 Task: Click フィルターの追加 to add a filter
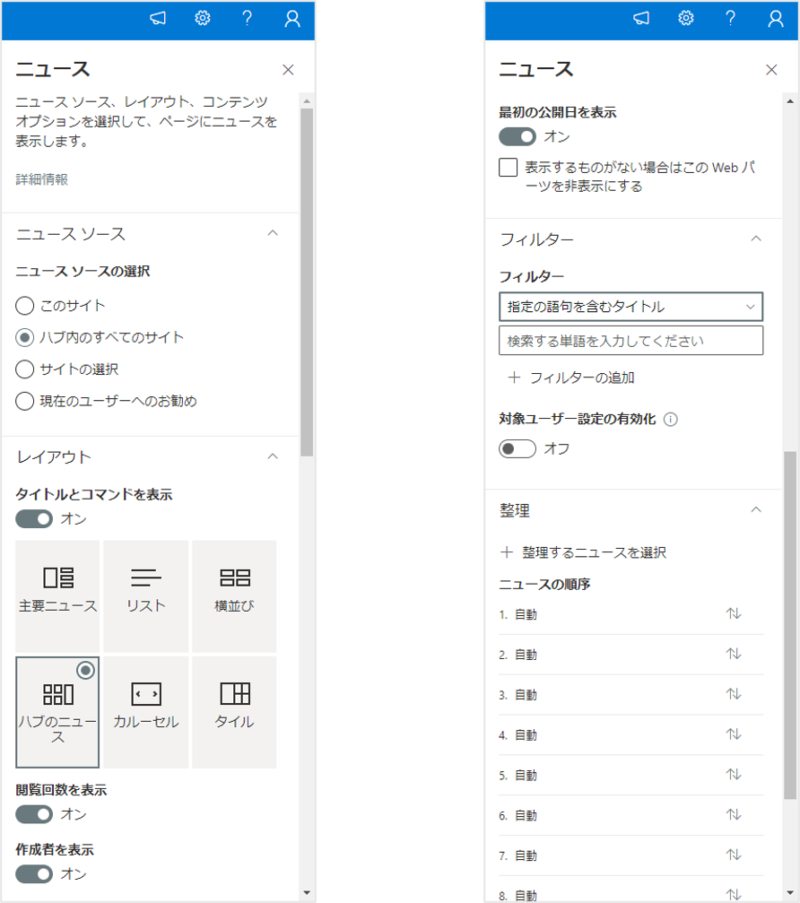(x=571, y=377)
